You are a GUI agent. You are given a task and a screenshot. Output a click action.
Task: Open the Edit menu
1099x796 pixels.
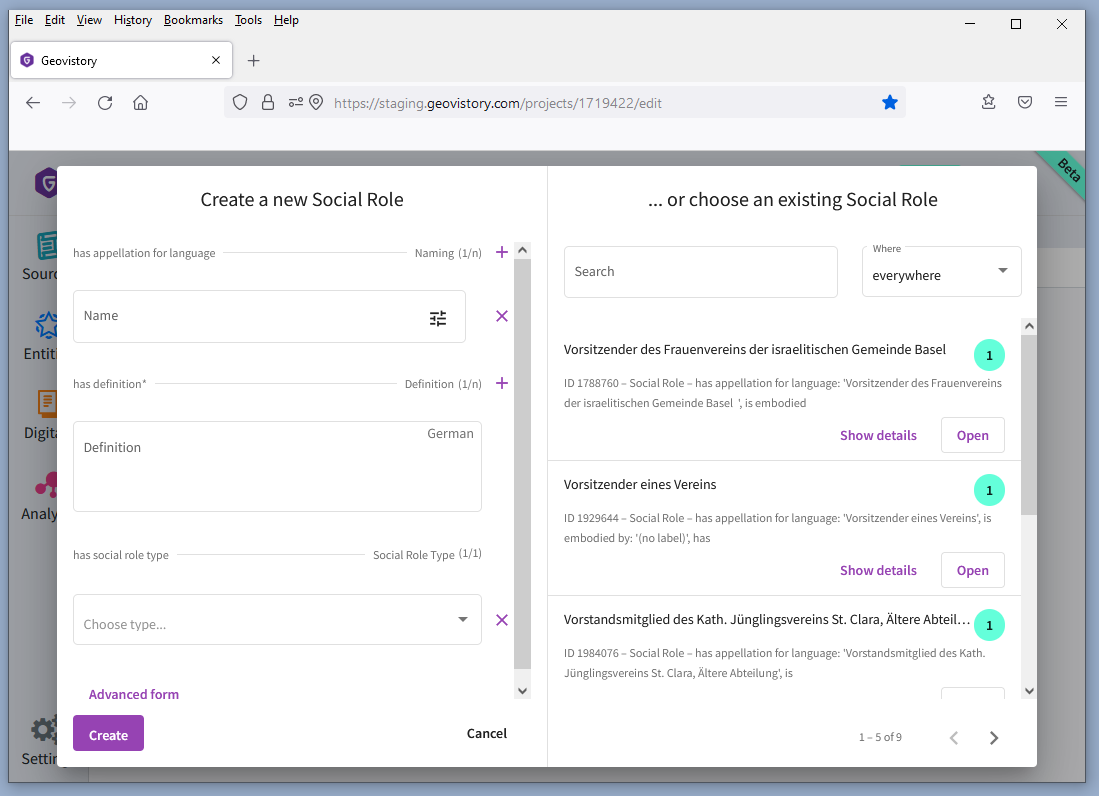(55, 20)
